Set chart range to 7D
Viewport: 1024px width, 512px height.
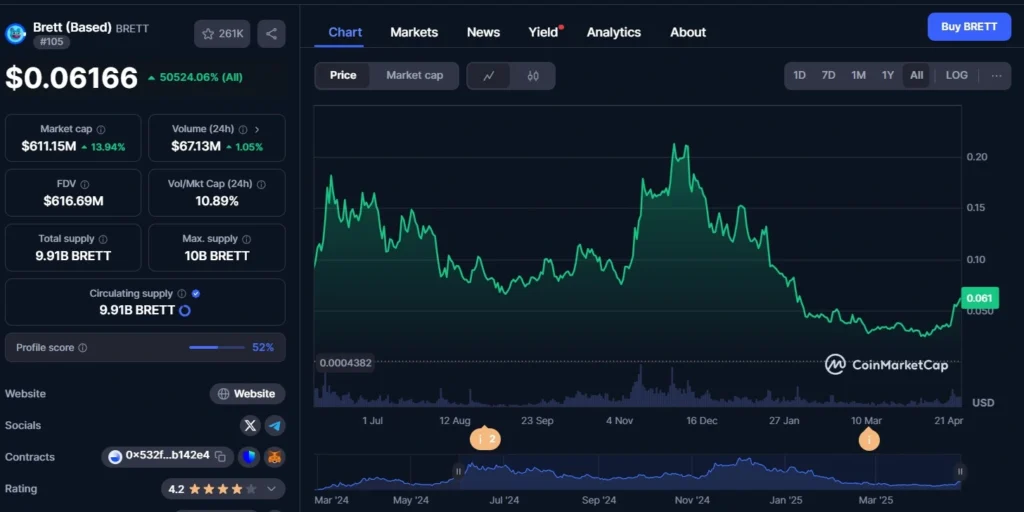coord(828,76)
